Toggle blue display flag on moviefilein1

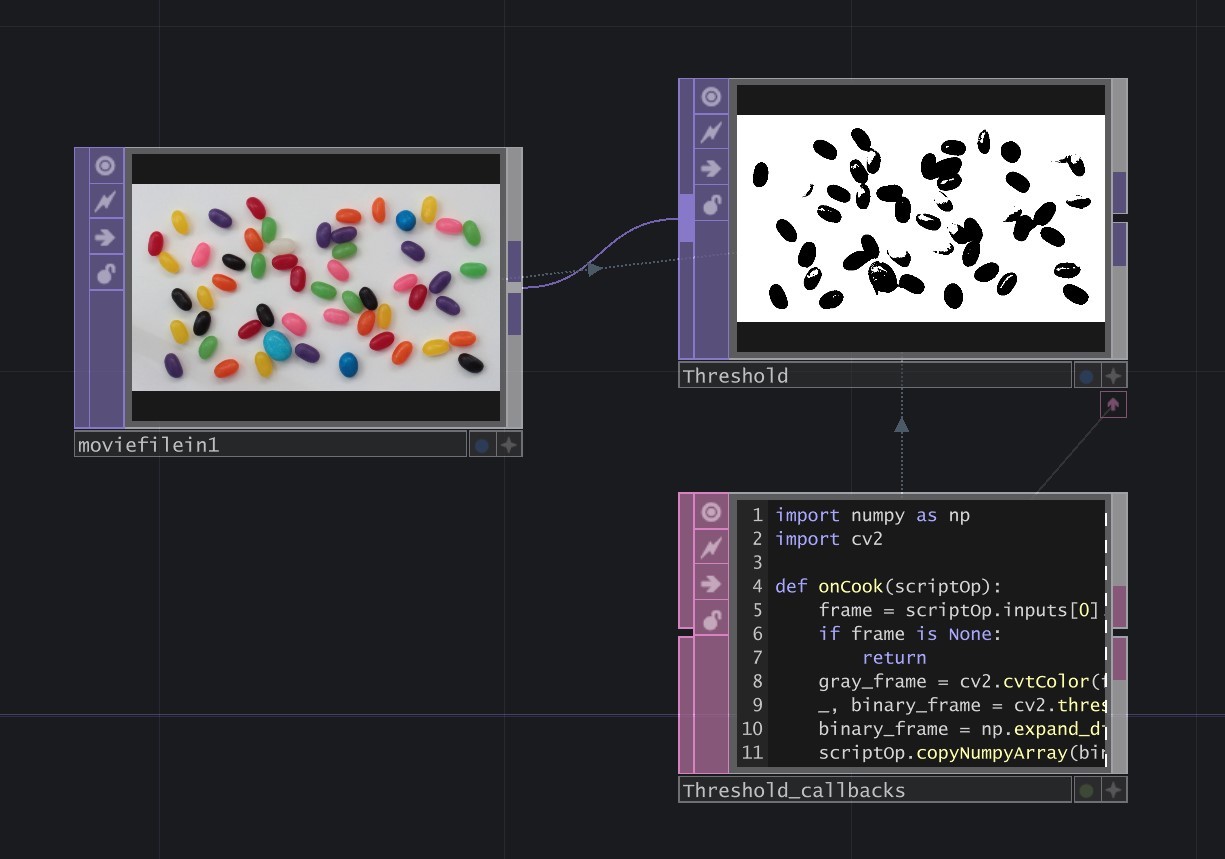tap(482, 445)
